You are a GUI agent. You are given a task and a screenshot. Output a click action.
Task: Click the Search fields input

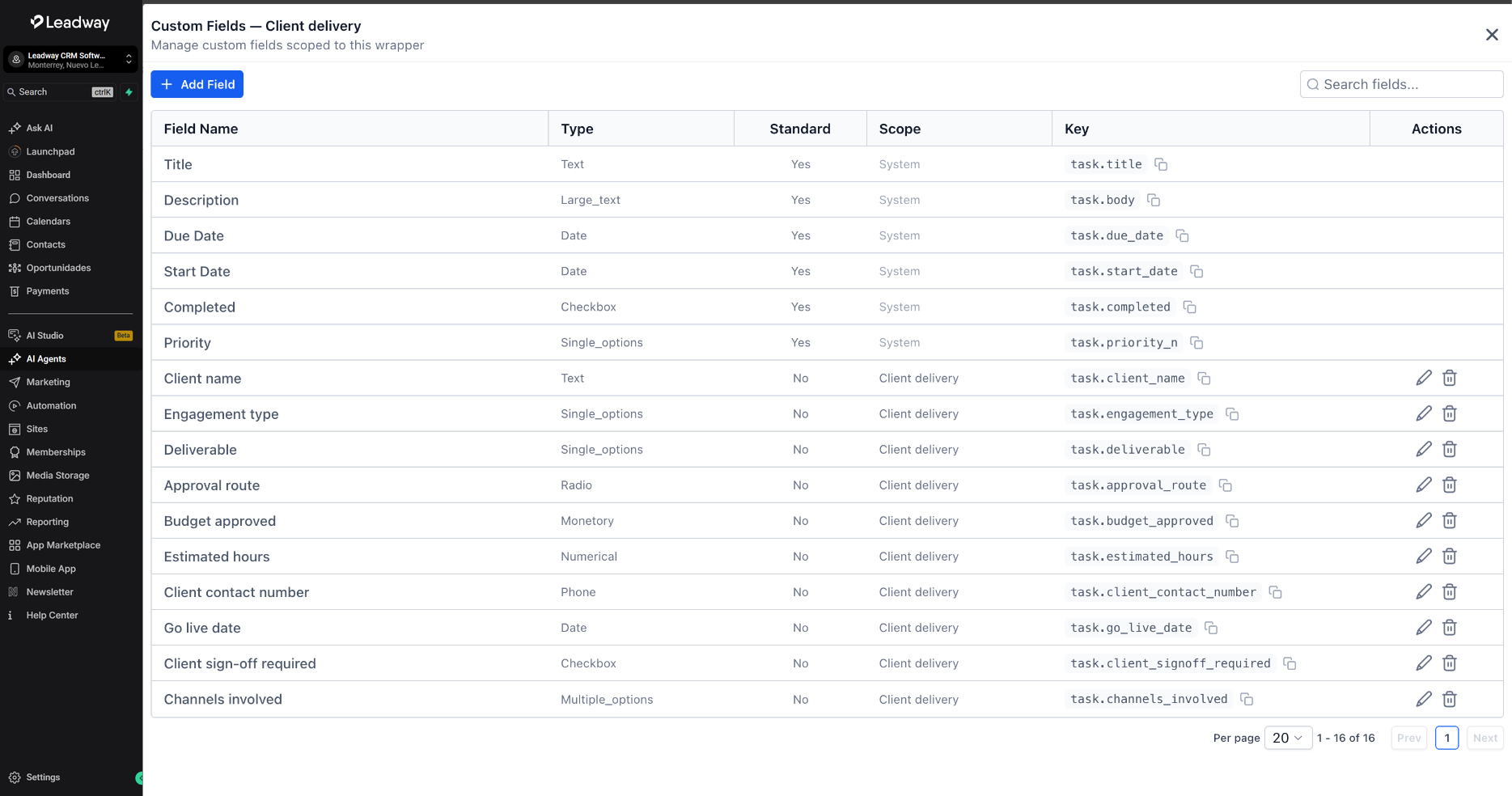[x=1401, y=84]
